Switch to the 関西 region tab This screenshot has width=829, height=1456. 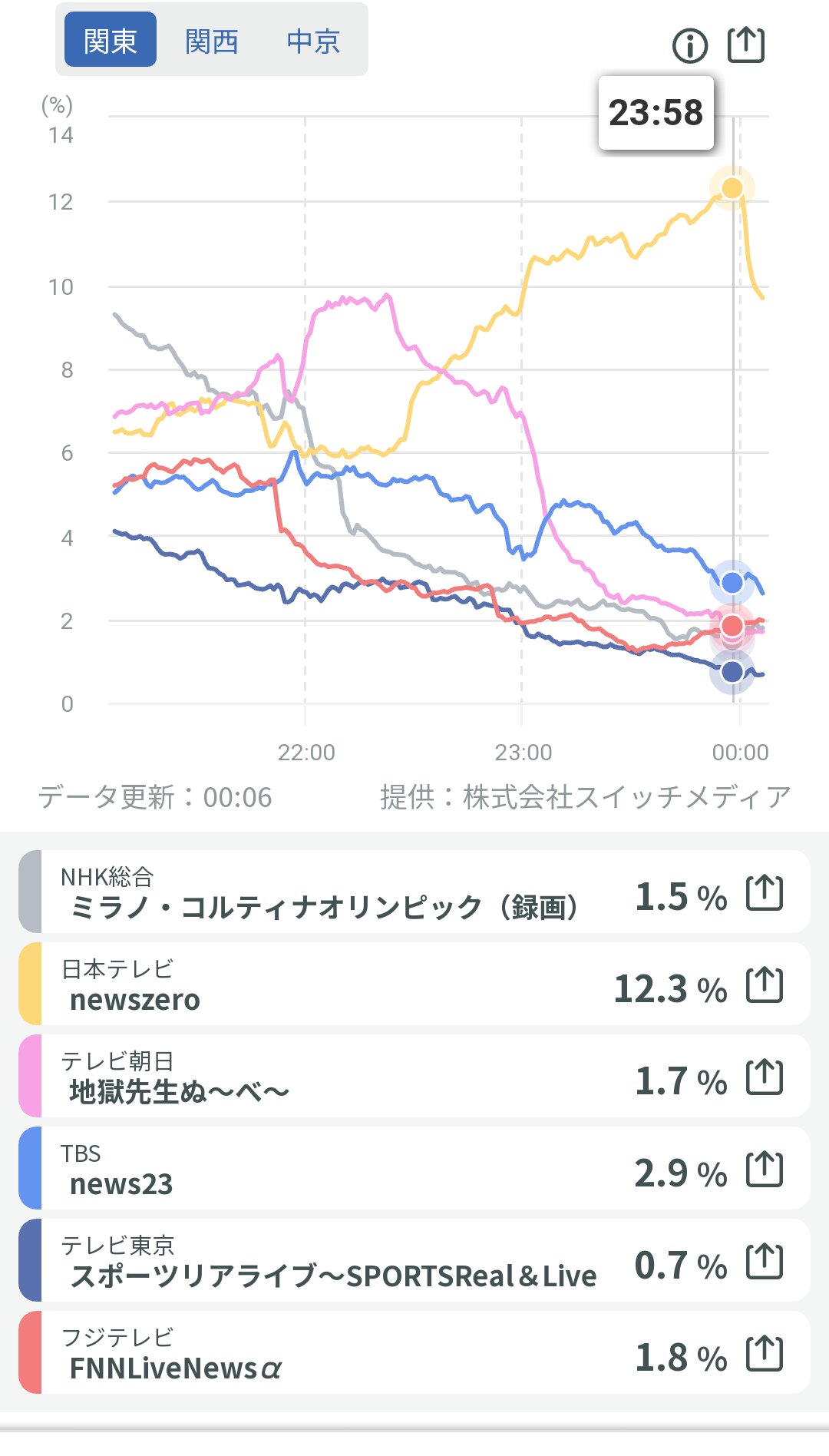point(212,41)
